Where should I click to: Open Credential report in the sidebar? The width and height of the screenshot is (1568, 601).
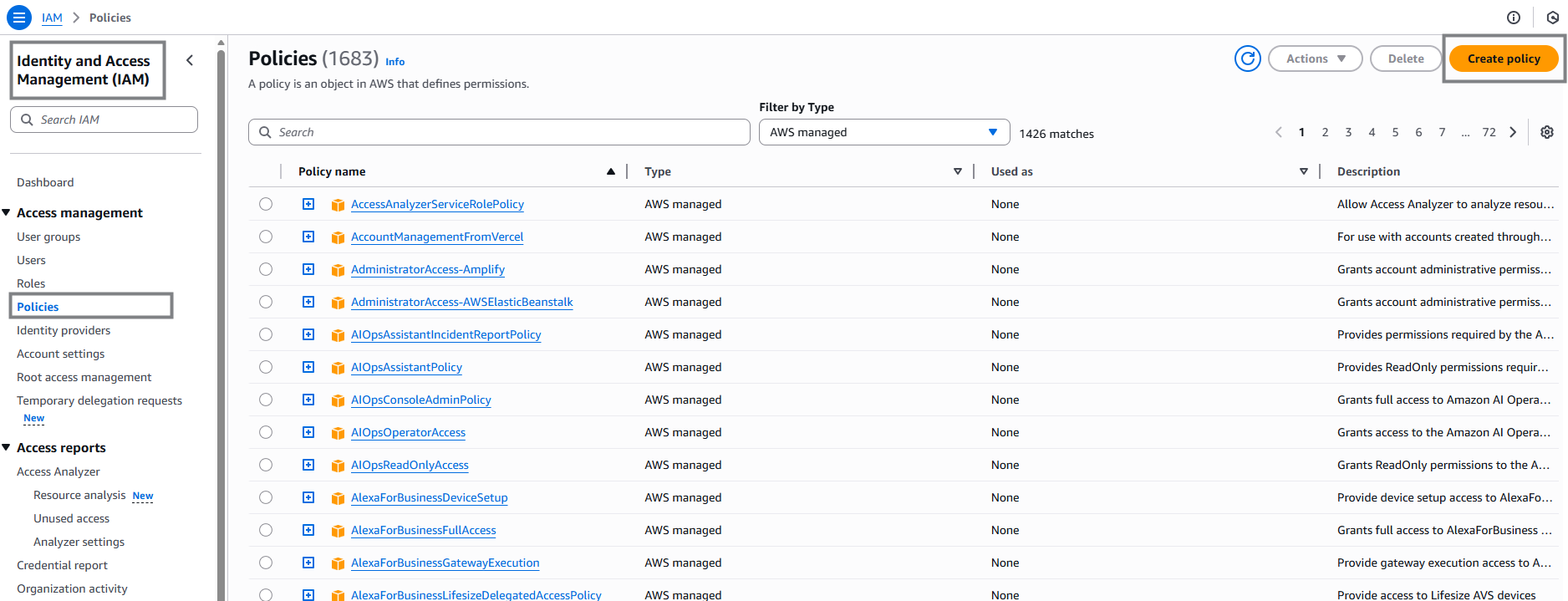[62, 565]
